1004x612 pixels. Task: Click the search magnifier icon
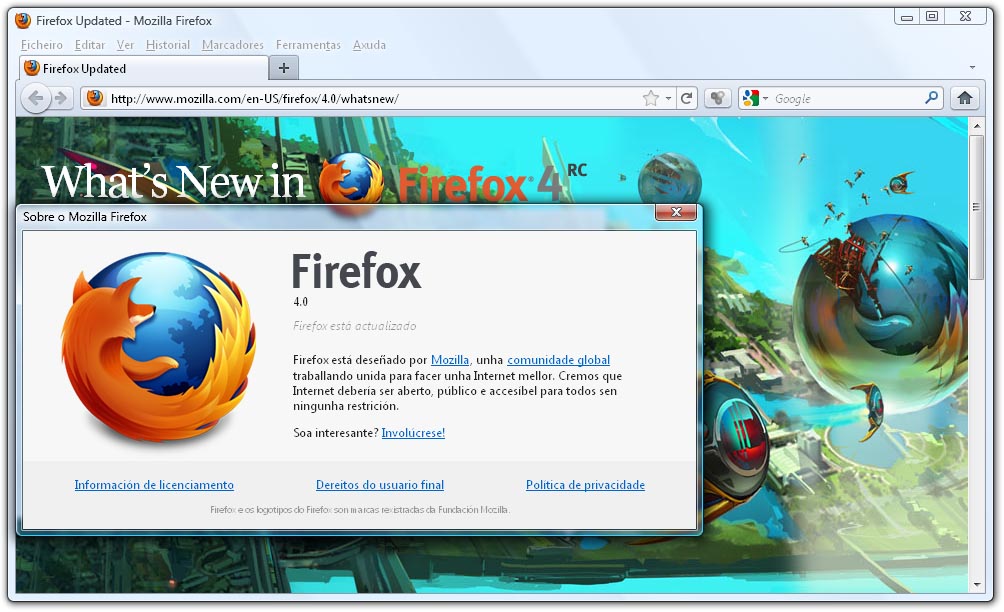pyautogui.click(x=931, y=98)
